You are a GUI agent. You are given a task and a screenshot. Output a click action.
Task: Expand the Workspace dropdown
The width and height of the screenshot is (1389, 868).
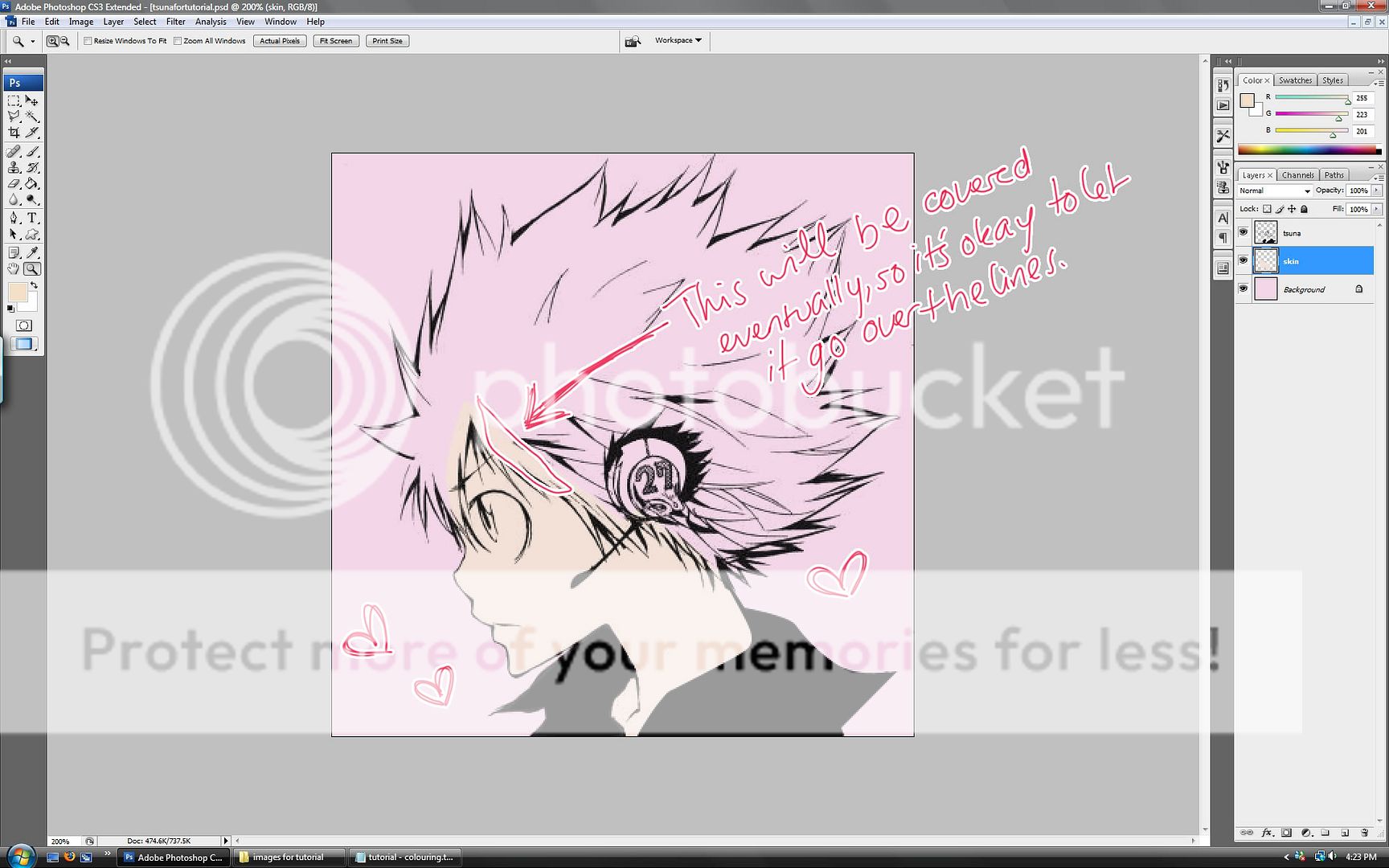678,40
